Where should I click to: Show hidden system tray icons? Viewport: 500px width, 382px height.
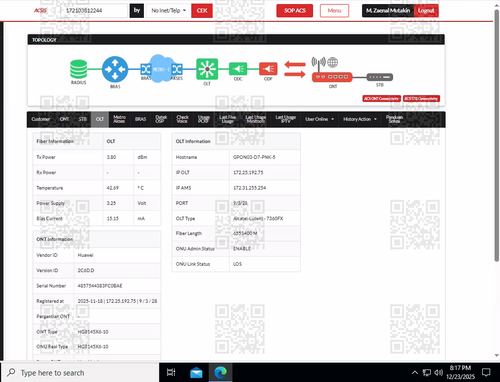[414, 372]
